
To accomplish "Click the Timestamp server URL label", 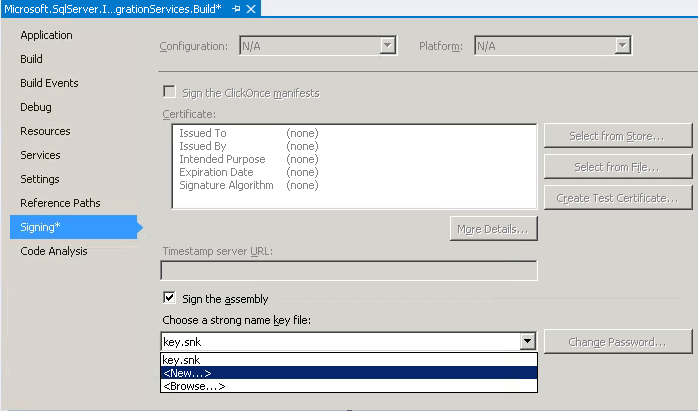I will point(218,251).
